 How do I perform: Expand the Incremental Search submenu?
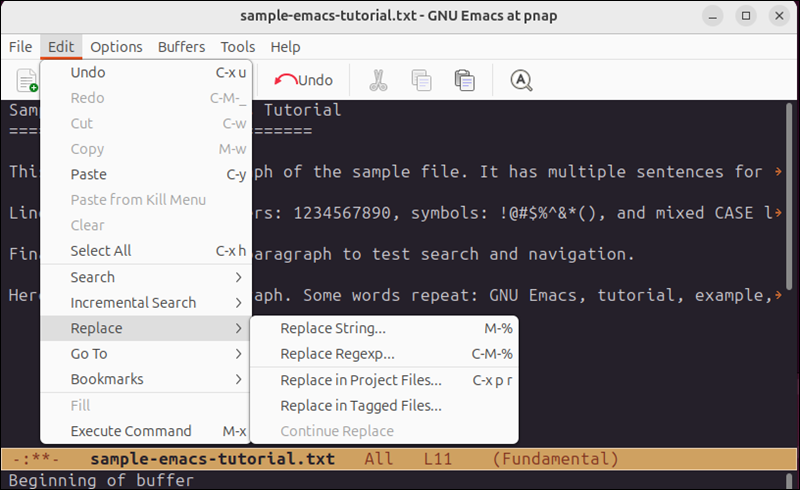pos(145,303)
